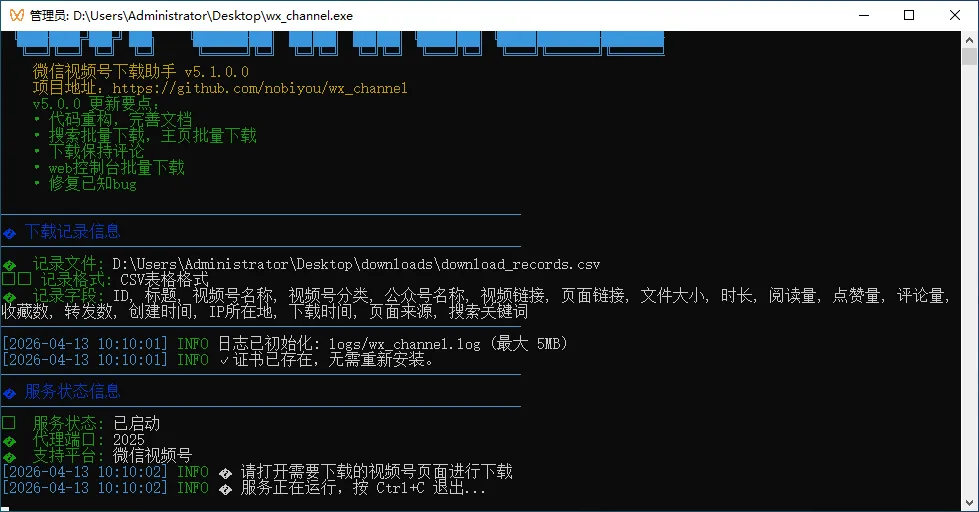Screen dimensions: 979x512
Task: Click the bullet text web控制台批量下载
Action: point(116,168)
